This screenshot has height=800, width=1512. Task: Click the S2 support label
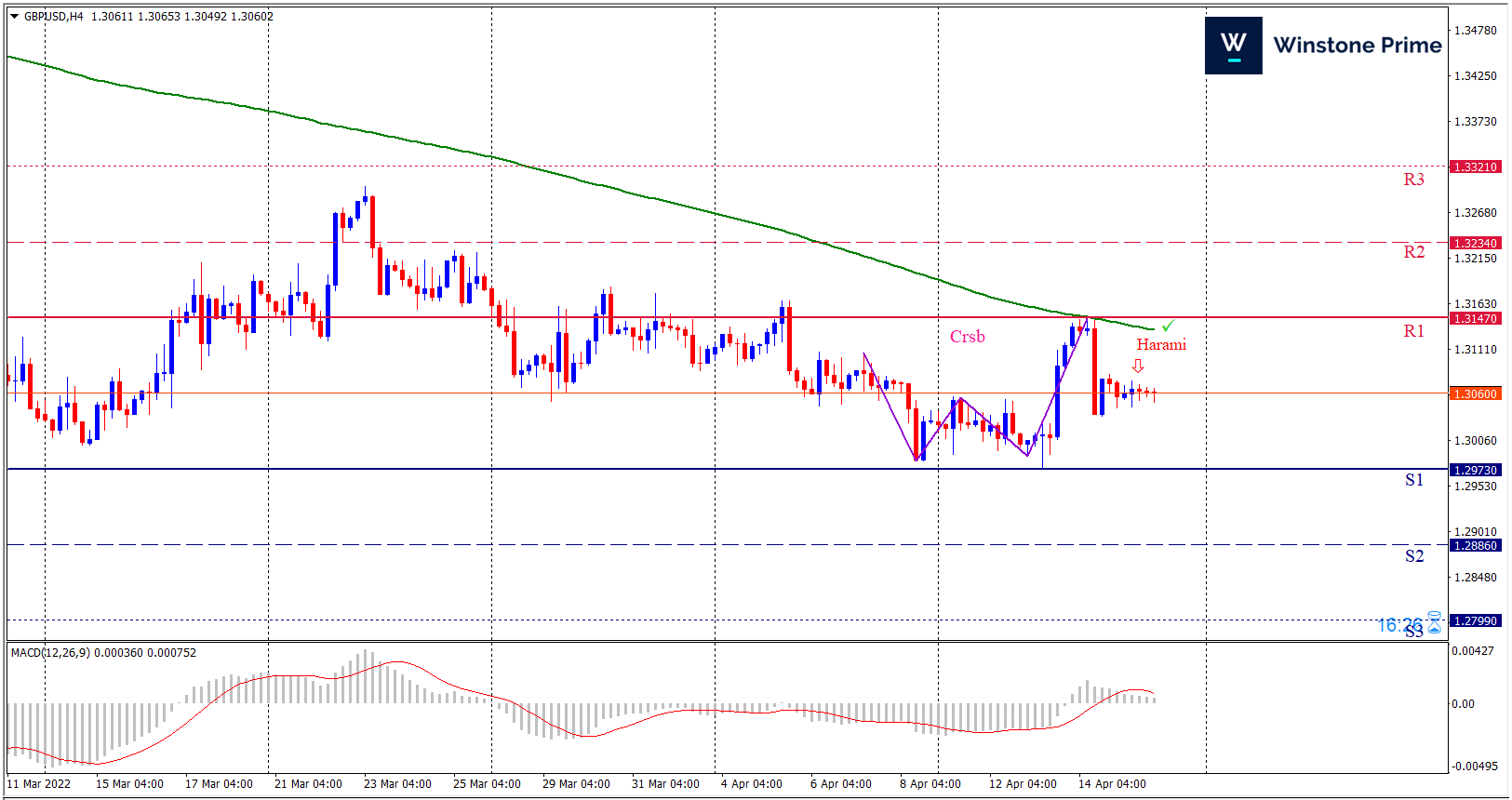[x=1413, y=556]
